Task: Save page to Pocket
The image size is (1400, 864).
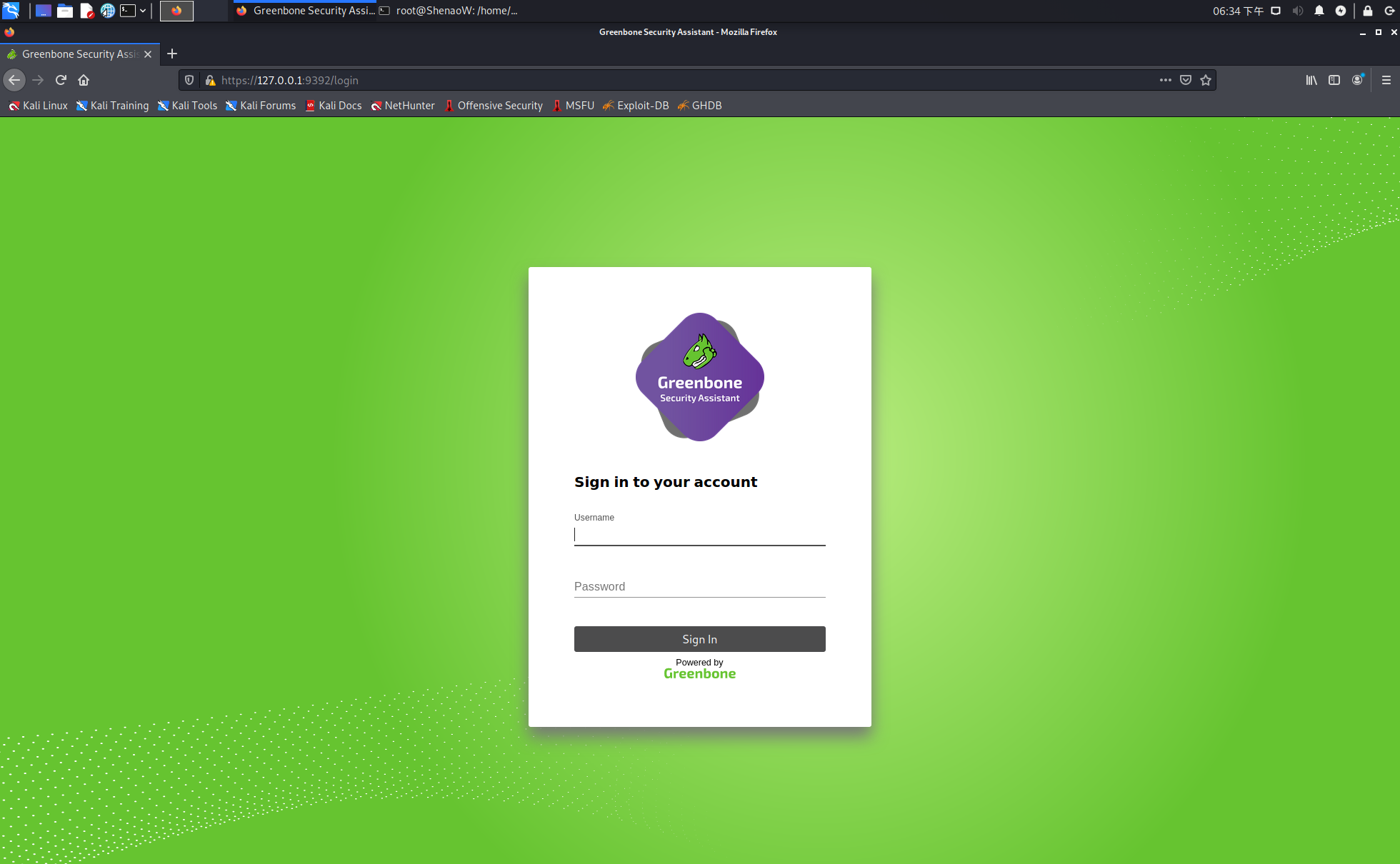Action: click(1186, 80)
